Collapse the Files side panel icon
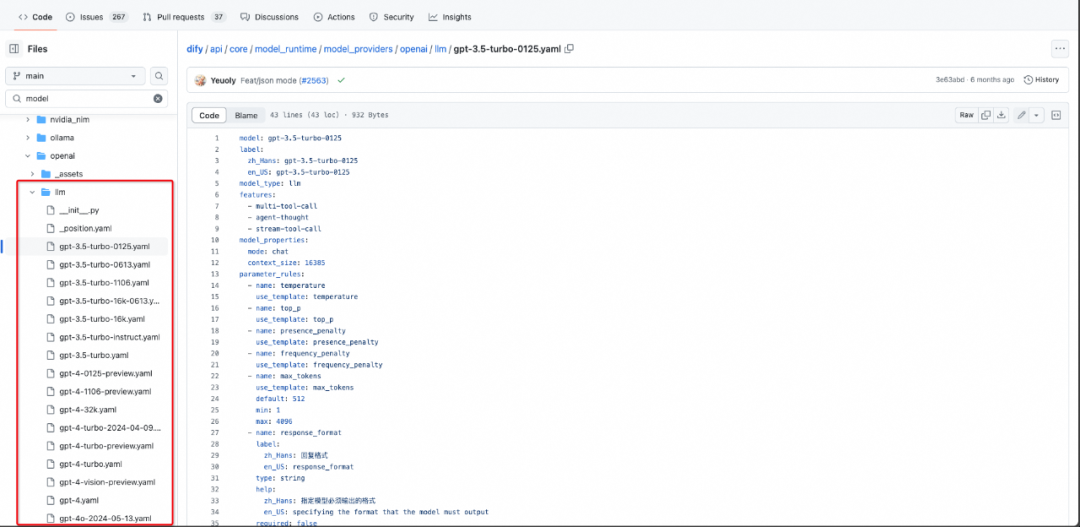1080x527 pixels. coord(14,49)
